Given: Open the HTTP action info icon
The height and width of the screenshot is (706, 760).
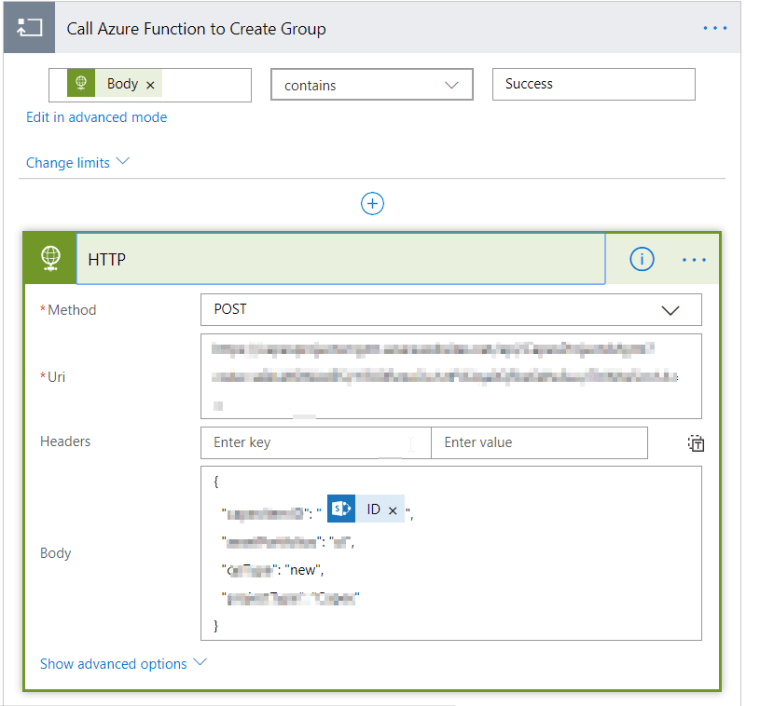Looking at the screenshot, I should tap(642, 259).
